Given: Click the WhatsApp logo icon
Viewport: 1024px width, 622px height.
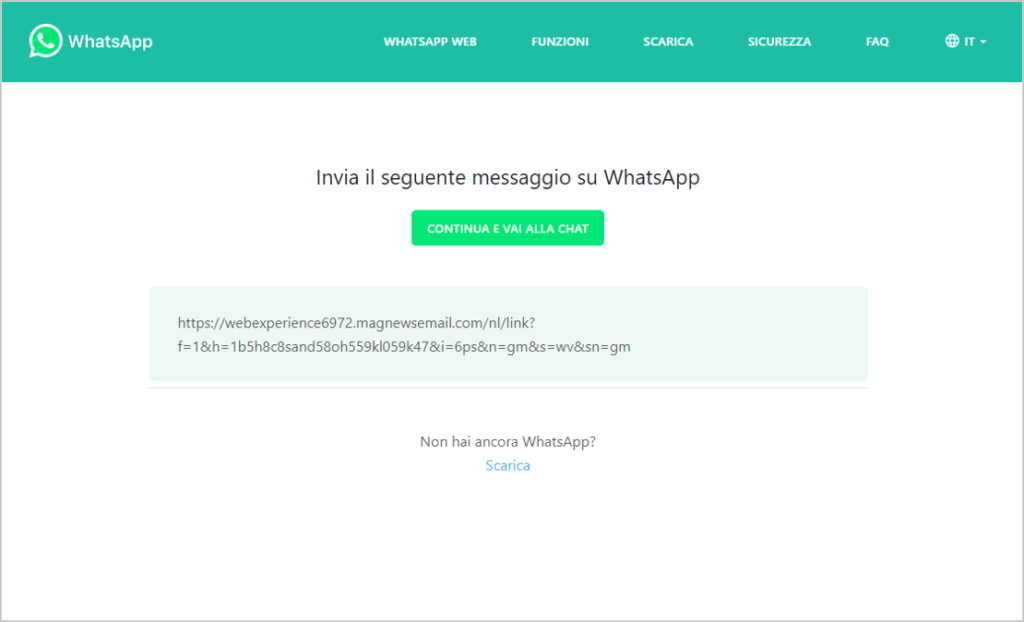Looking at the screenshot, I should tap(46, 41).
